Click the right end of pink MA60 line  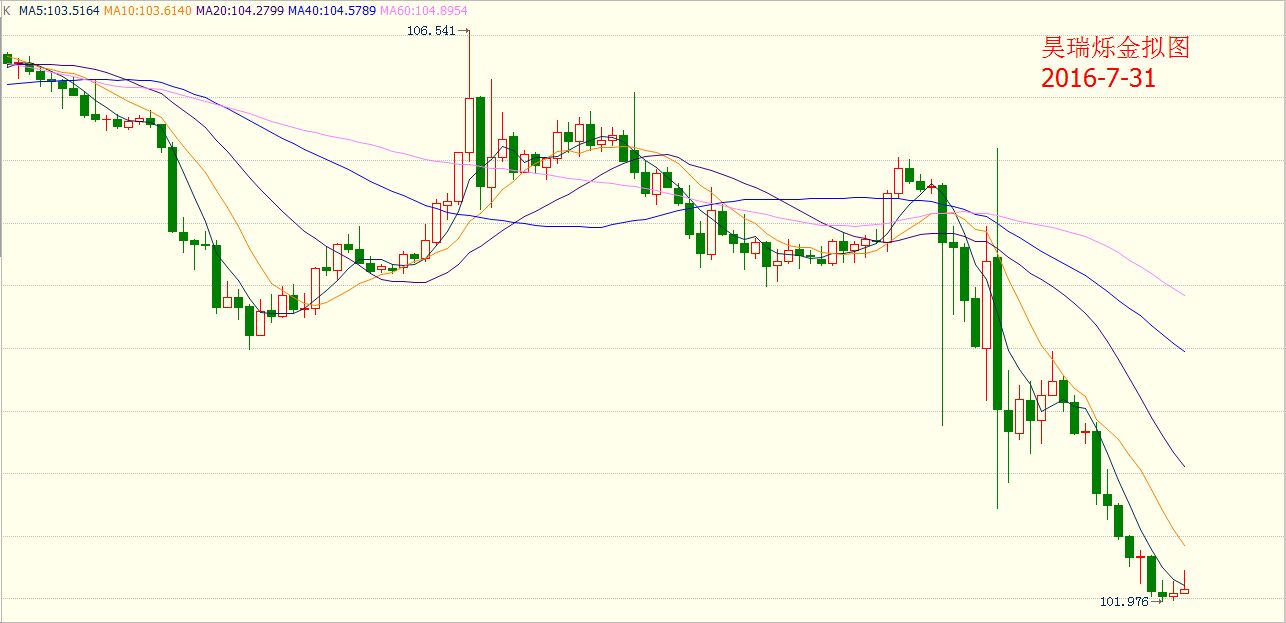pyautogui.click(x=1183, y=295)
